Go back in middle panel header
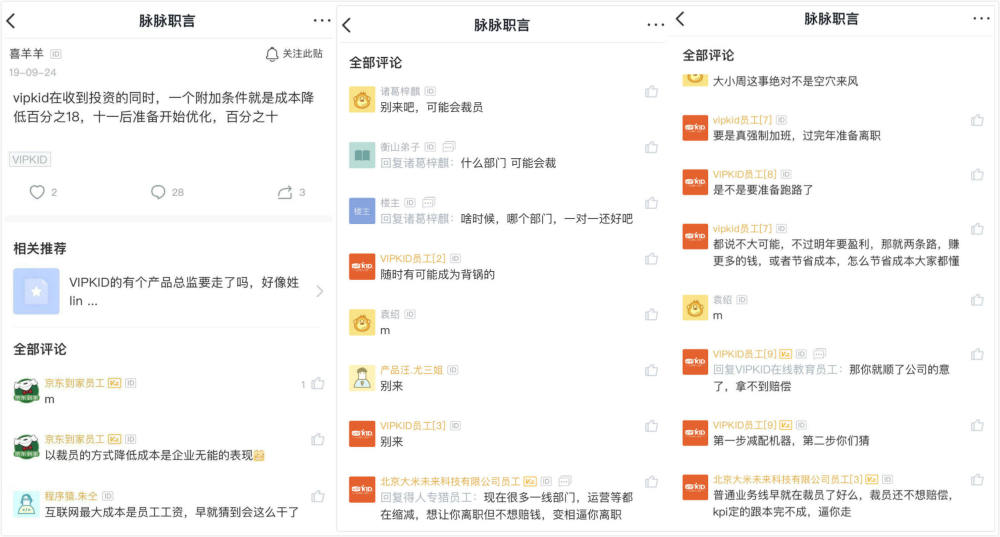 click(346, 26)
